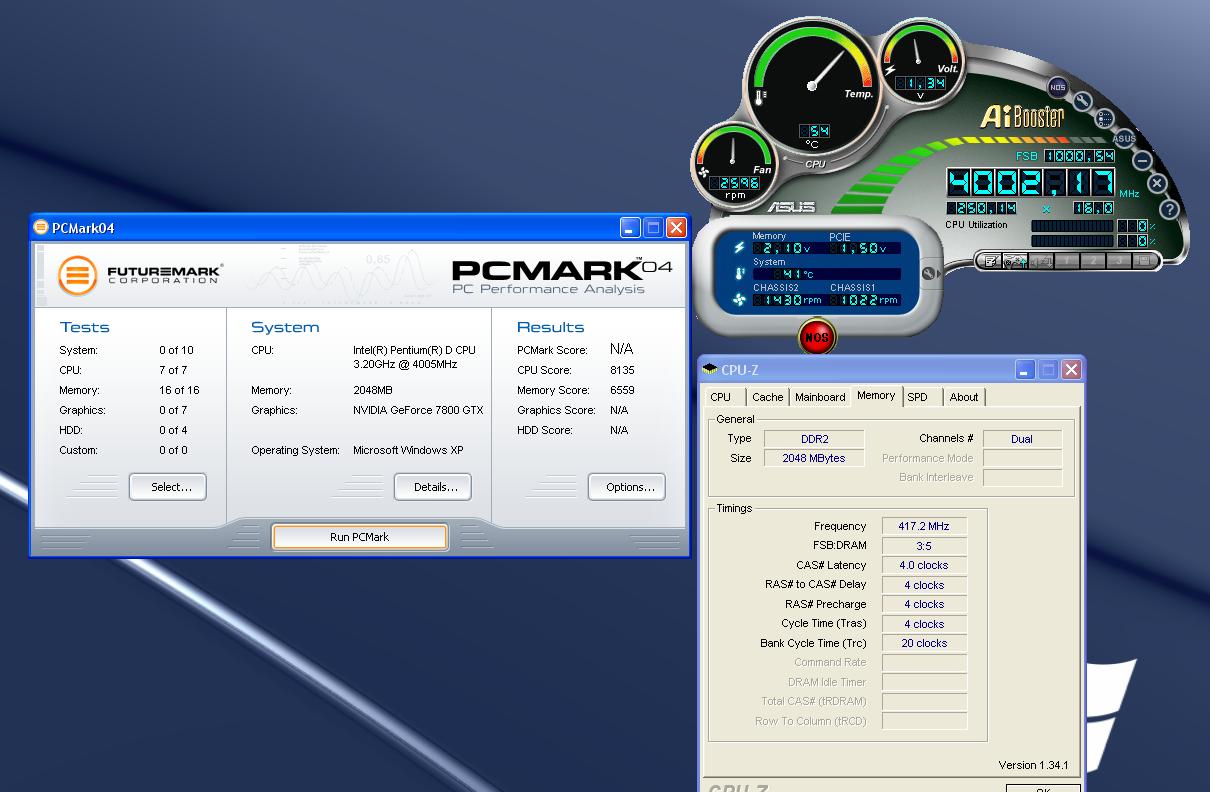
Task: Click the CPU-Z title bar icon
Action: pos(710,370)
